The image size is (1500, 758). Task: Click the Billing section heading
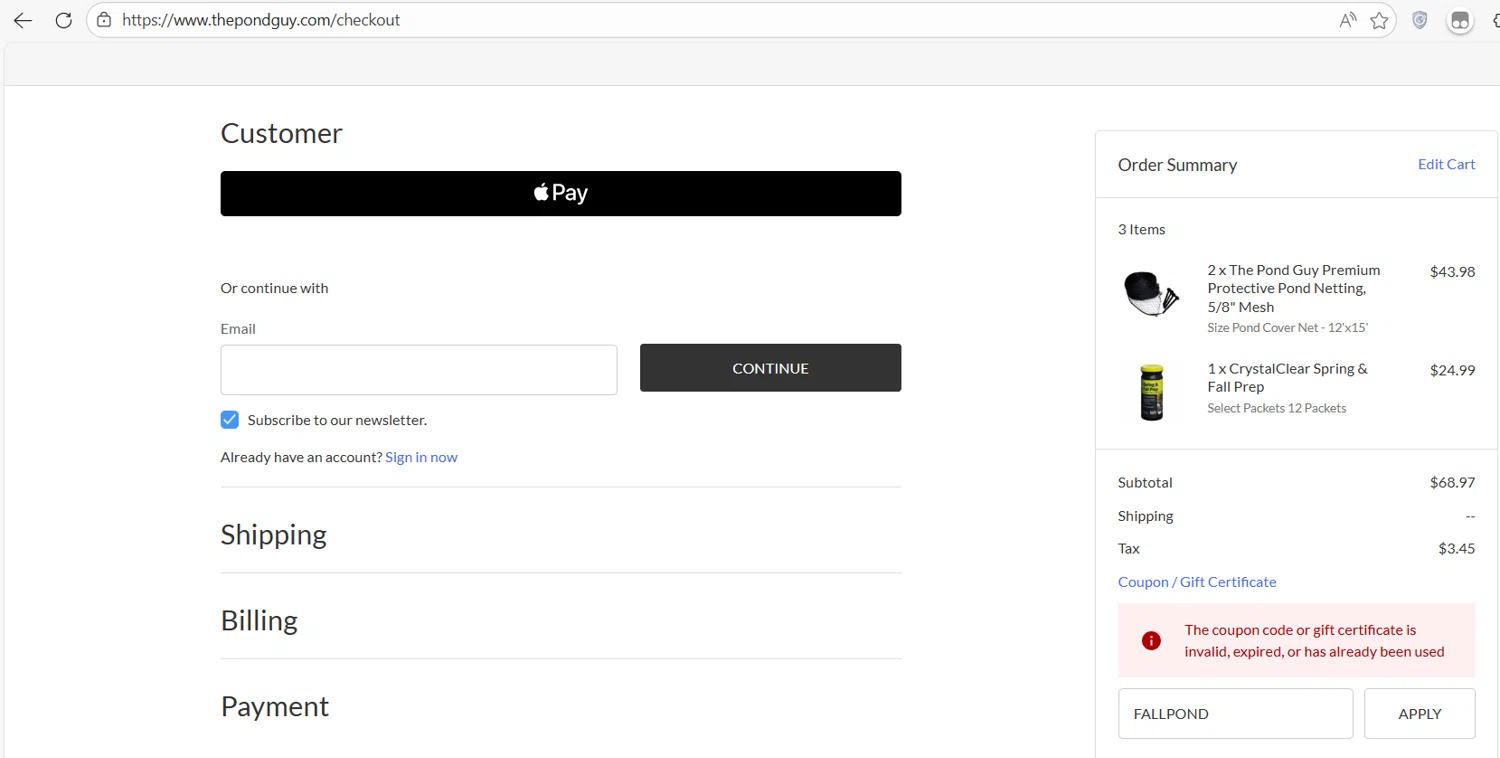pos(259,620)
